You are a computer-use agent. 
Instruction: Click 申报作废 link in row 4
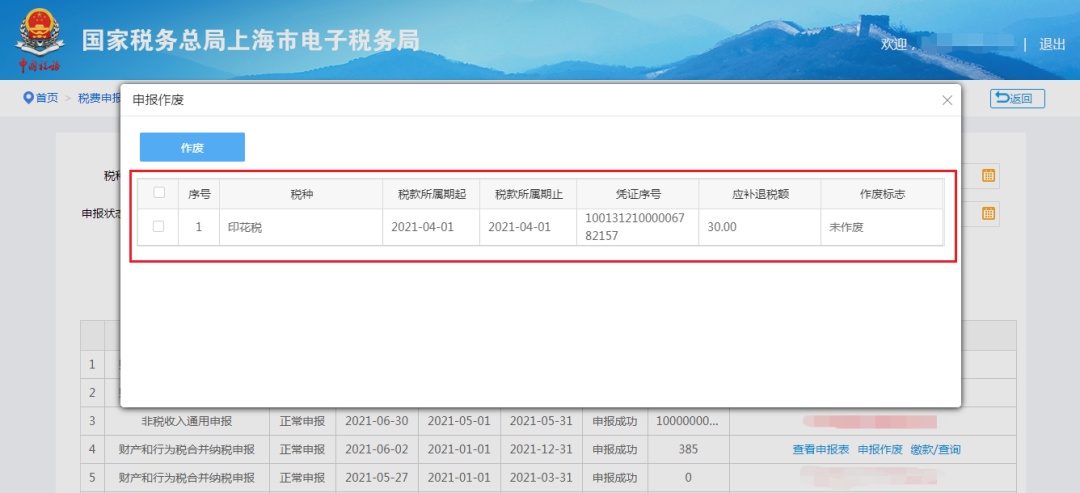pyautogui.click(x=880, y=450)
